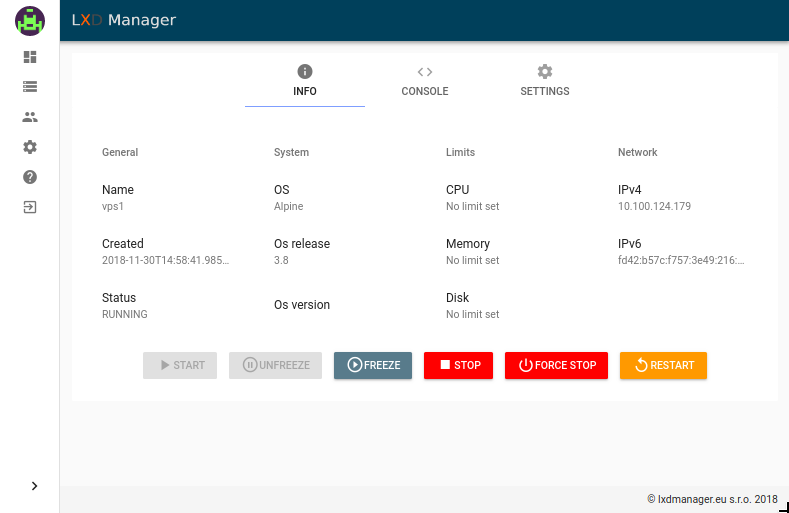Viewport: 789px width, 513px height.
Task: Click the Network section heading
Action: point(638,152)
